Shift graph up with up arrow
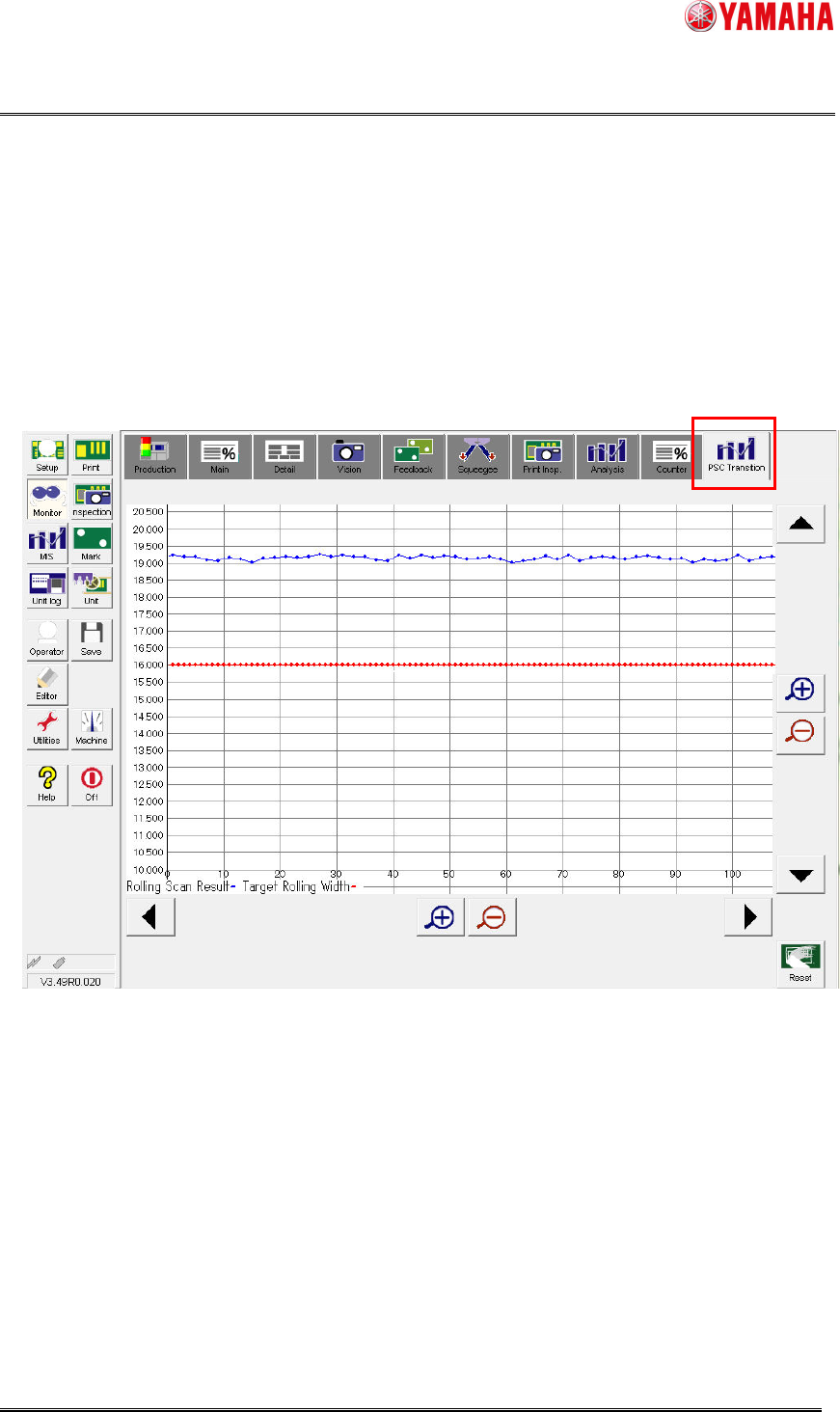 pyautogui.click(x=800, y=524)
